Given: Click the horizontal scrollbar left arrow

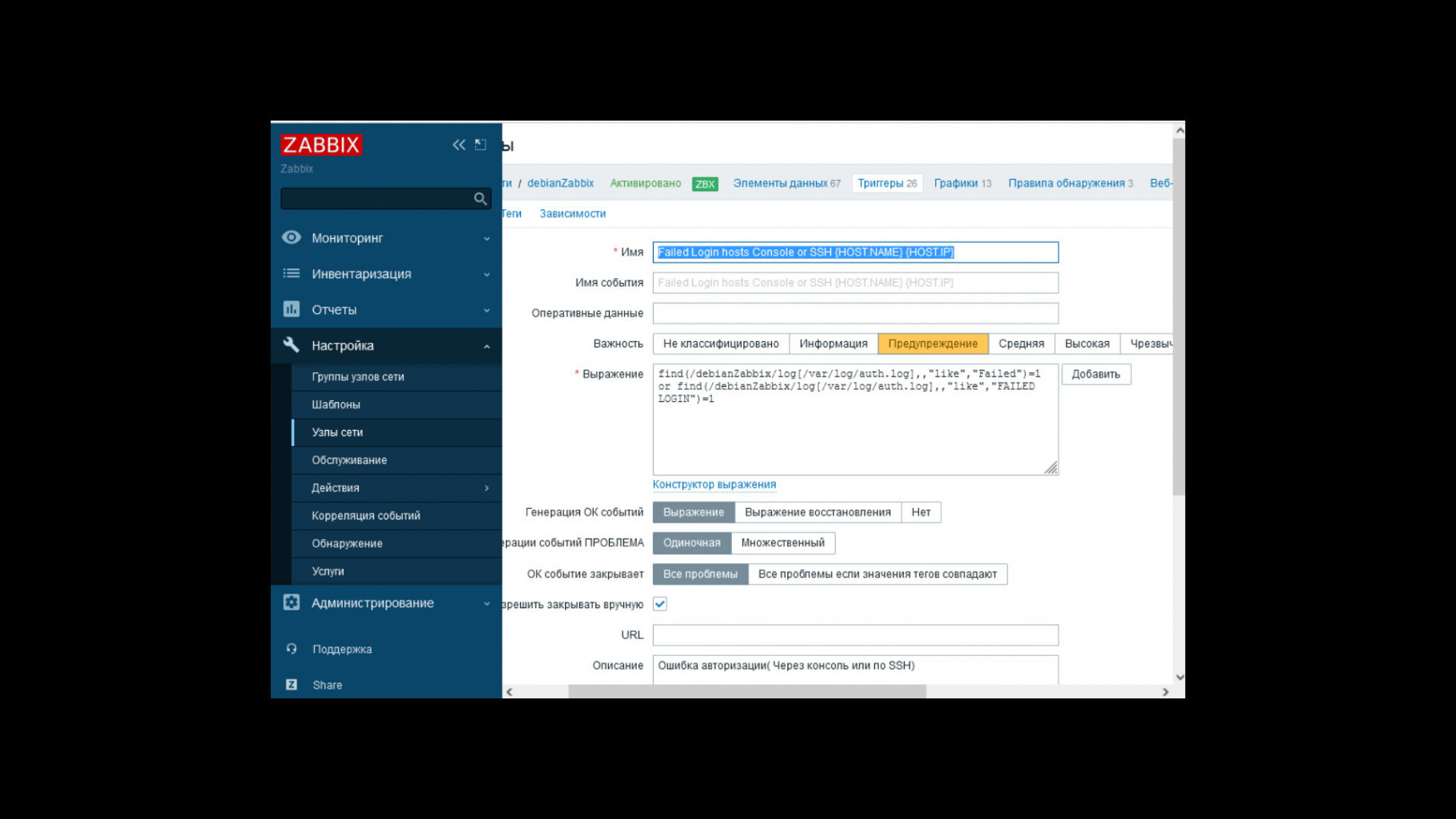Looking at the screenshot, I should click(510, 691).
